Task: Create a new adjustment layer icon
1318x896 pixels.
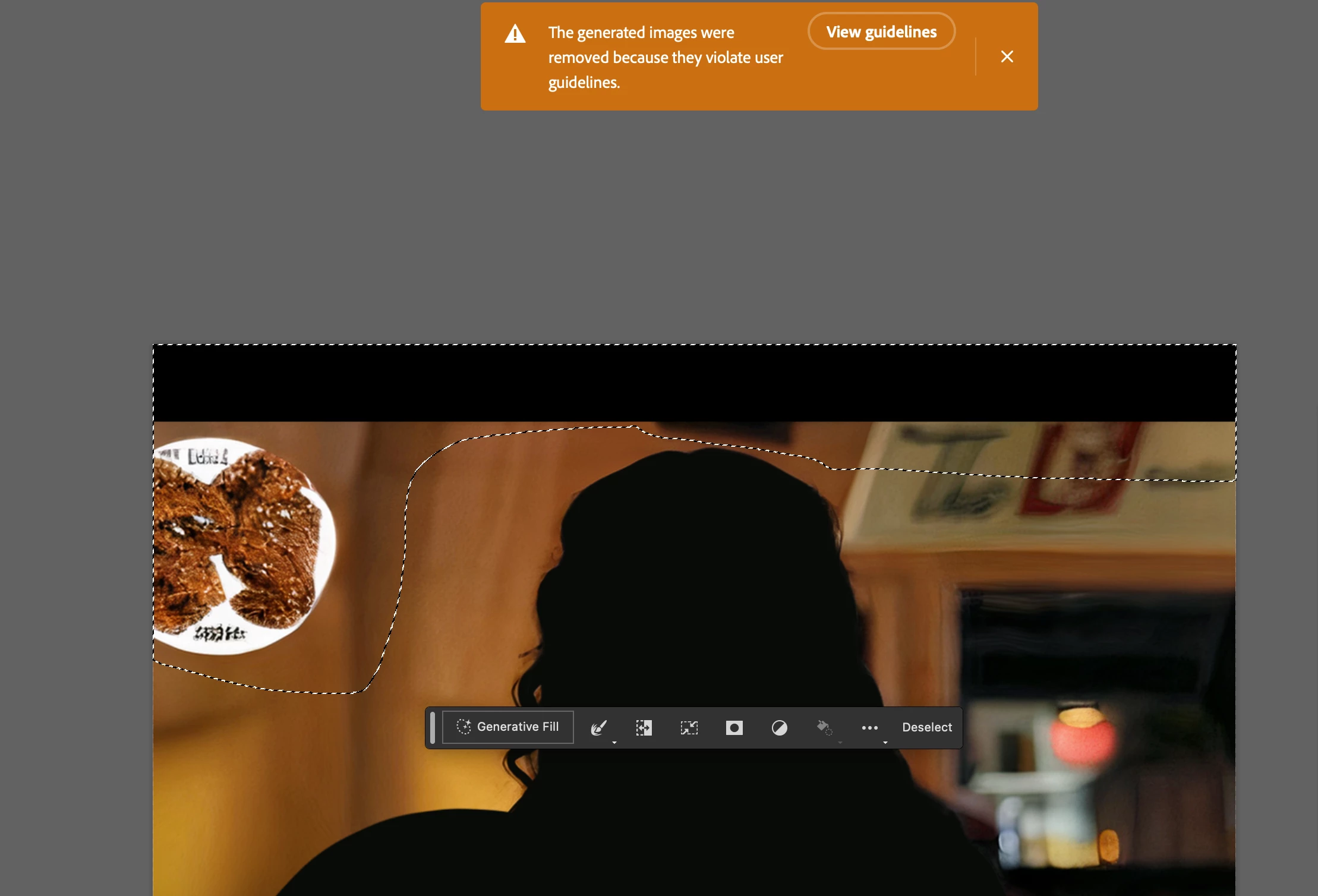Action: pos(779,727)
